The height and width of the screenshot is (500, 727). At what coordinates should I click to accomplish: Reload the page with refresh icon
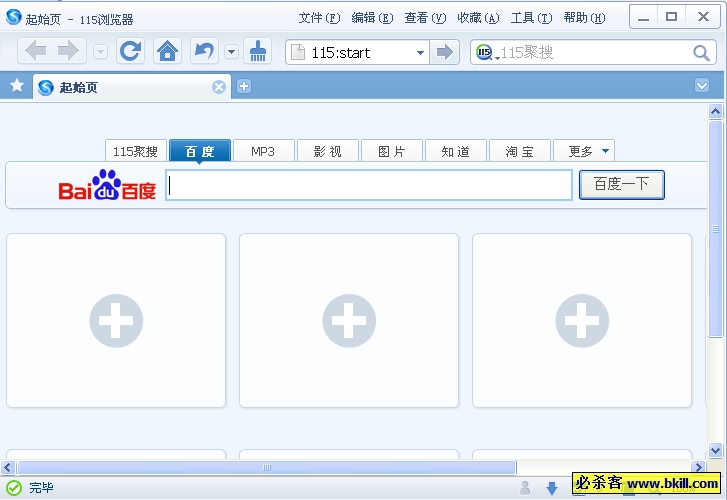130,52
